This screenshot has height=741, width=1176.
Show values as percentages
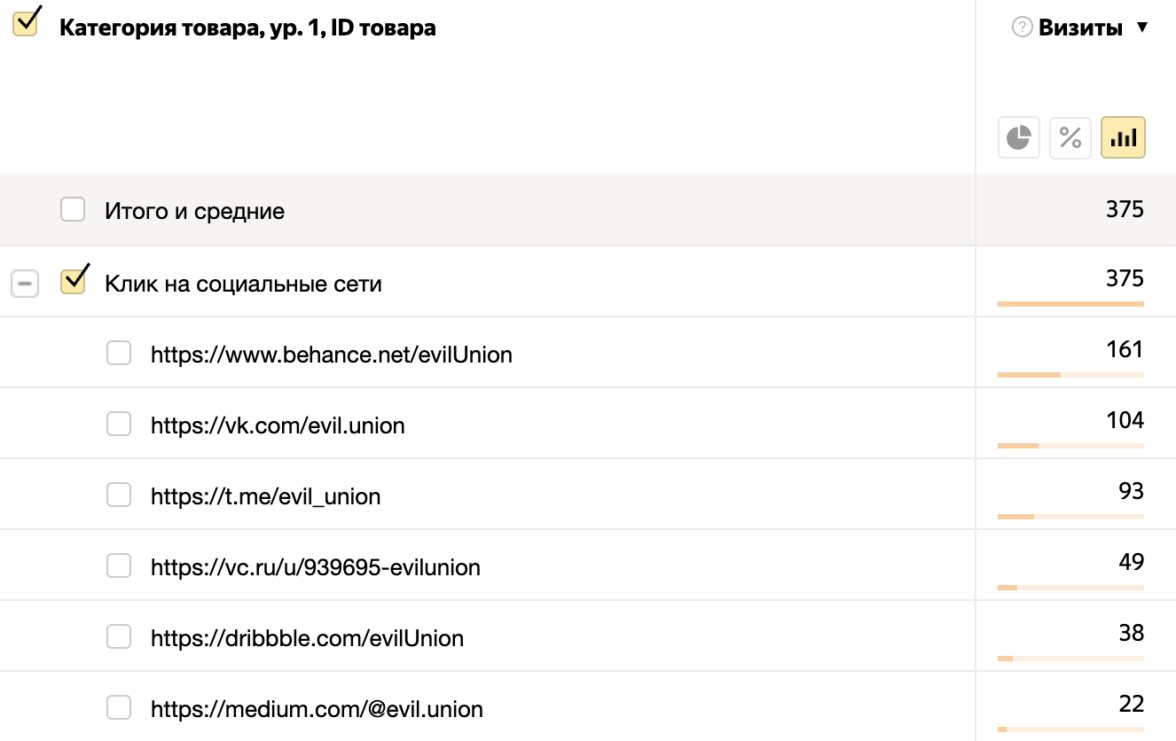1070,138
